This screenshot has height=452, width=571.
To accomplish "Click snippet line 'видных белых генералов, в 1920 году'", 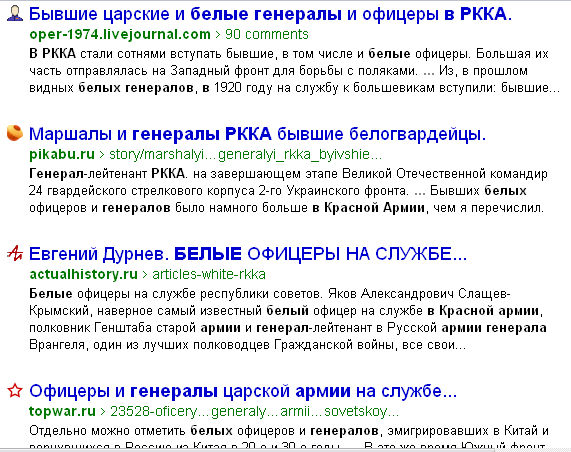I will (x=294, y=88).
